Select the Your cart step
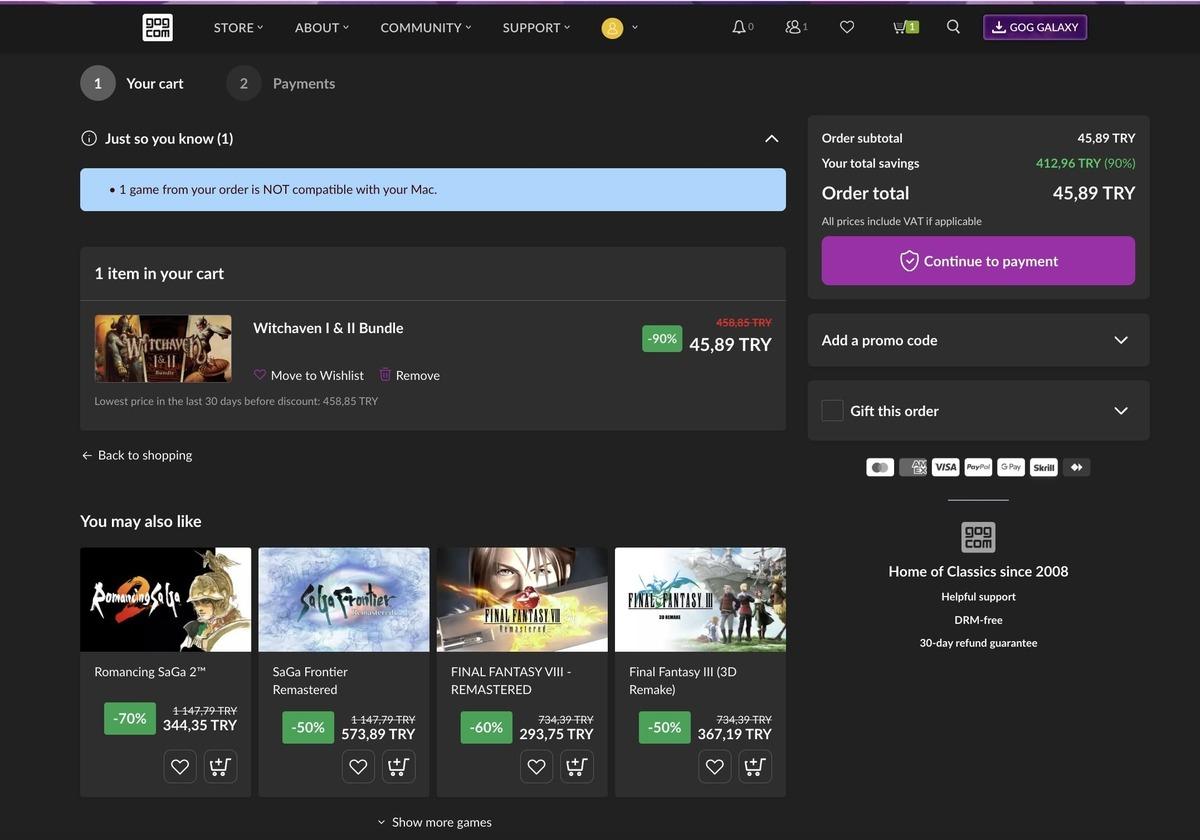 click(132, 83)
